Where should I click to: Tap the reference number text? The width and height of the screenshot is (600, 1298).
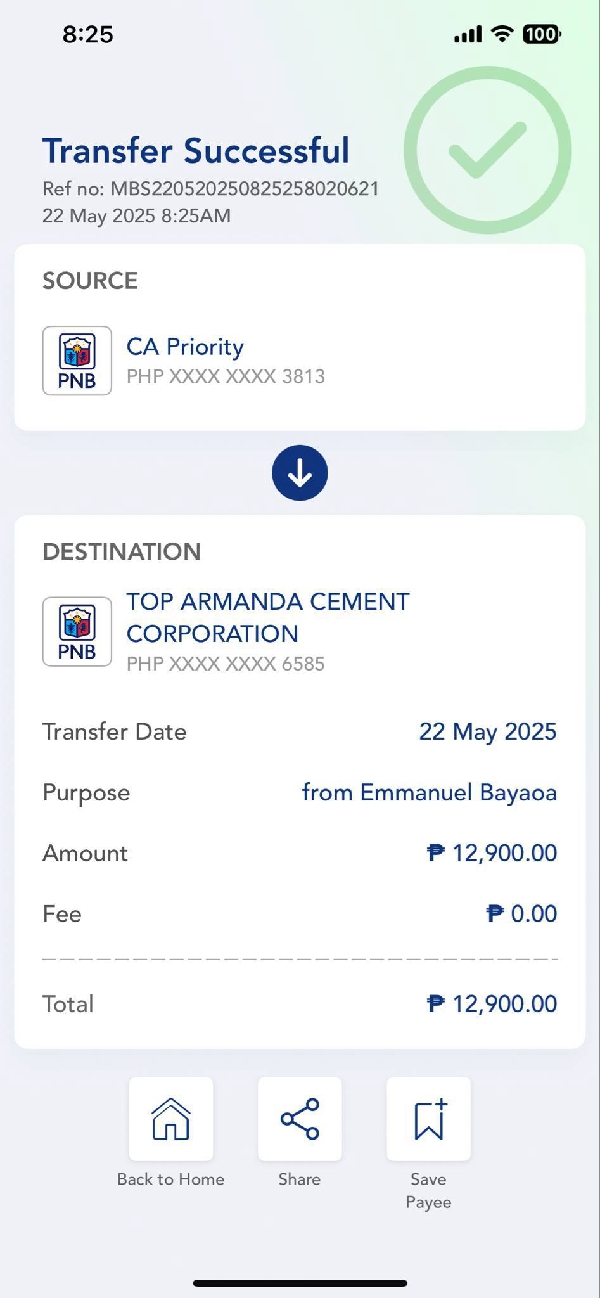click(x=211, y=188)
